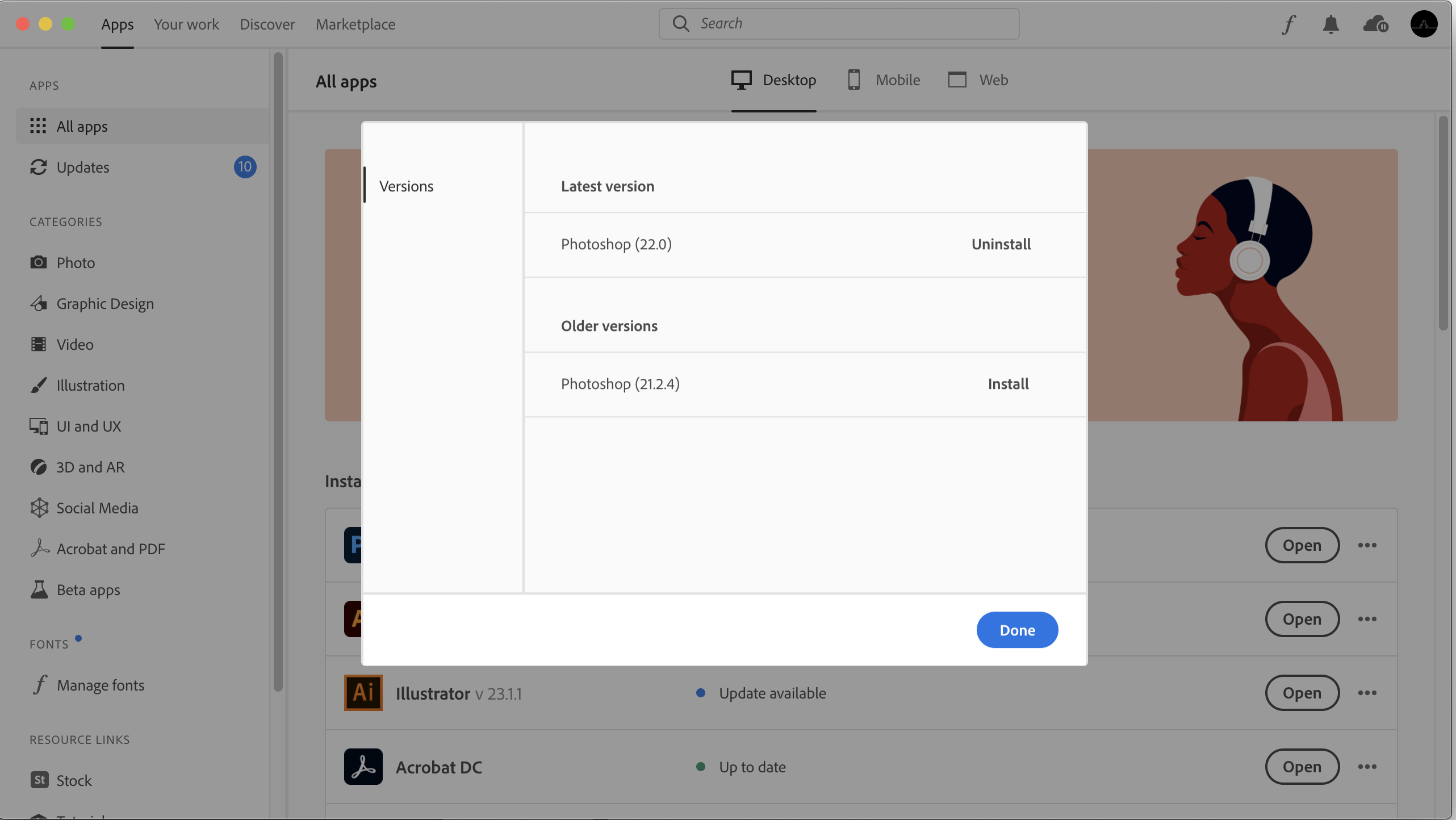Screen dimensions: 1456x820
Task: Uninstall Photoshop (22.0)
Action: coord(1001,244)
